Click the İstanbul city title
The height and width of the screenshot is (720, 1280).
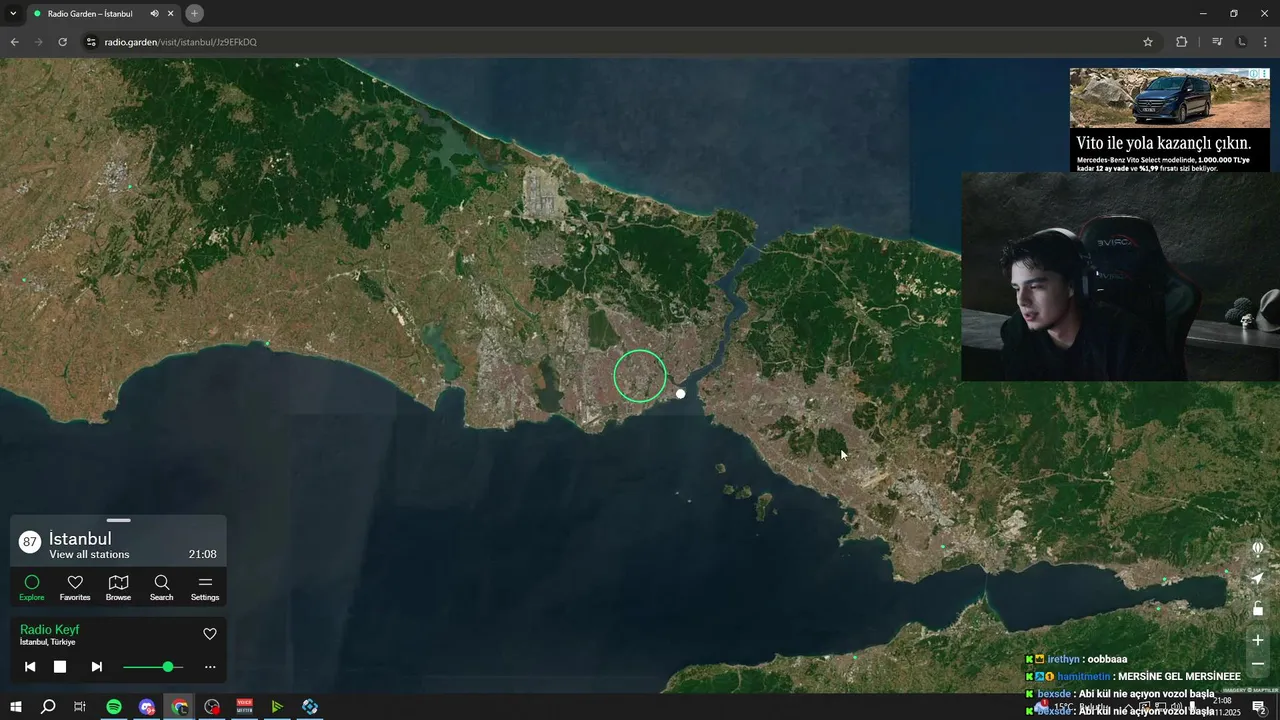click(80, 539)
